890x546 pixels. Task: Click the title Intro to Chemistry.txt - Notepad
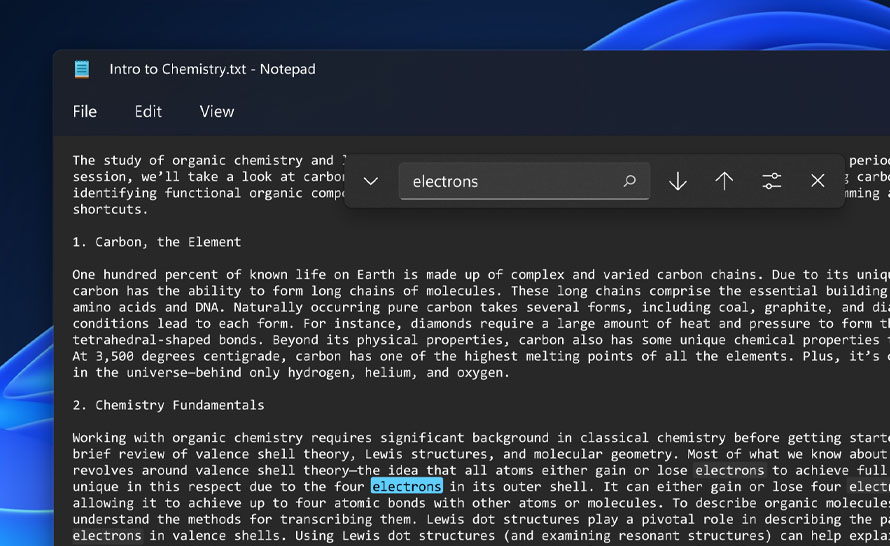pos(212,69)
